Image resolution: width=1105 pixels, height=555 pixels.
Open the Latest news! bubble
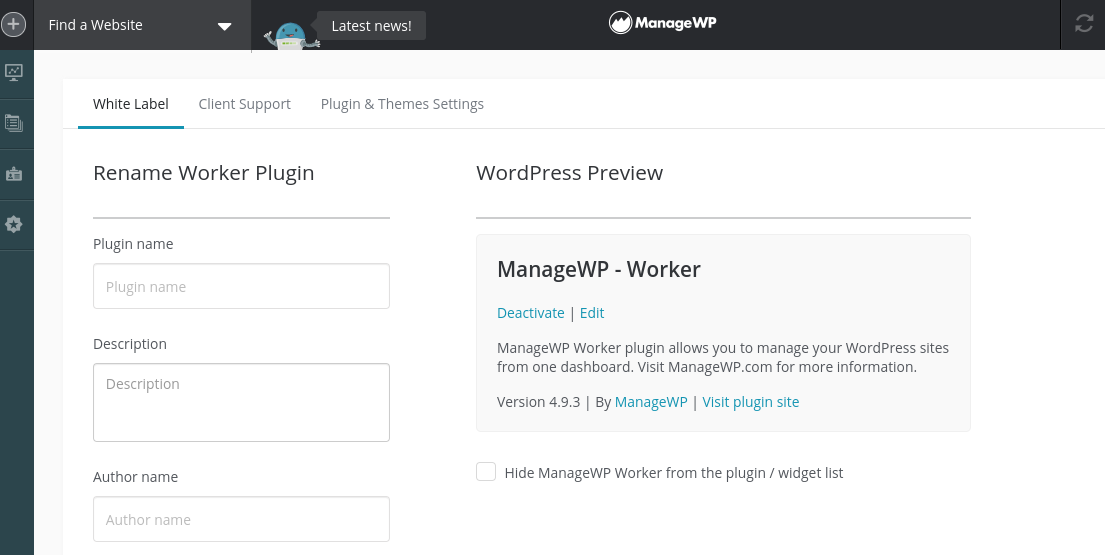(x=371, y=26)
